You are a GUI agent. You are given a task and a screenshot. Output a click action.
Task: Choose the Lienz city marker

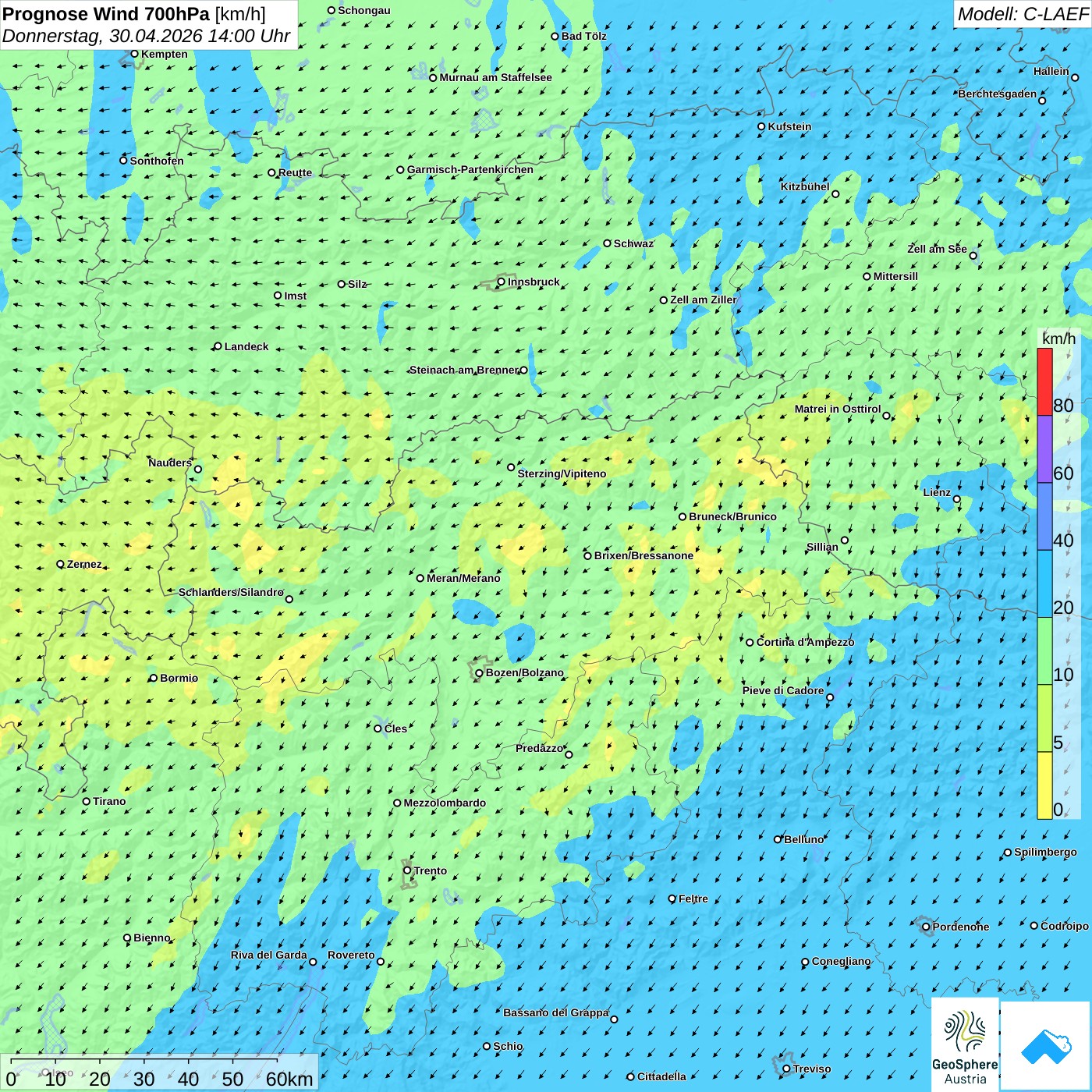coord(957,499)
